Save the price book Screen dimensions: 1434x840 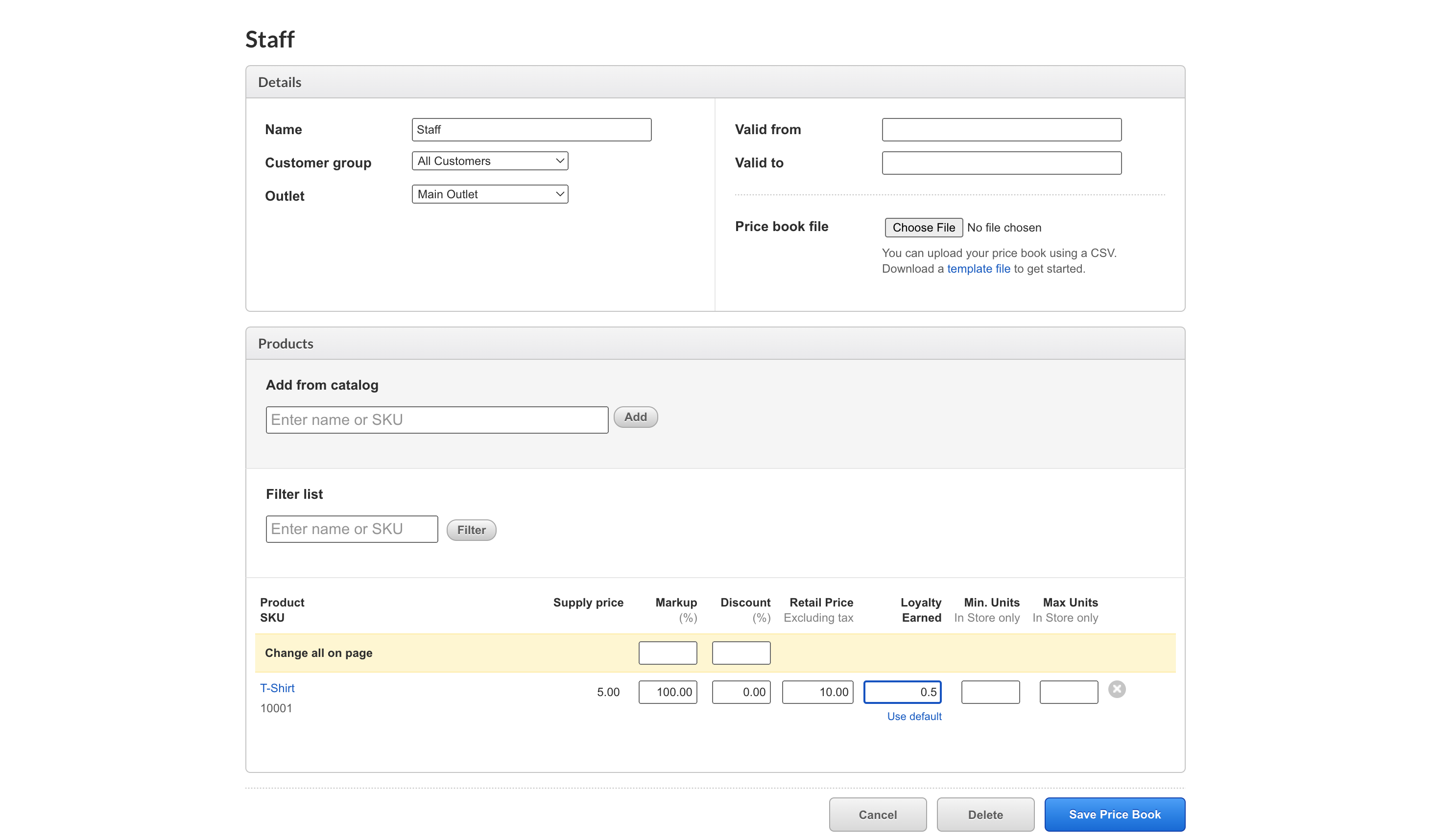(1114, 815)
